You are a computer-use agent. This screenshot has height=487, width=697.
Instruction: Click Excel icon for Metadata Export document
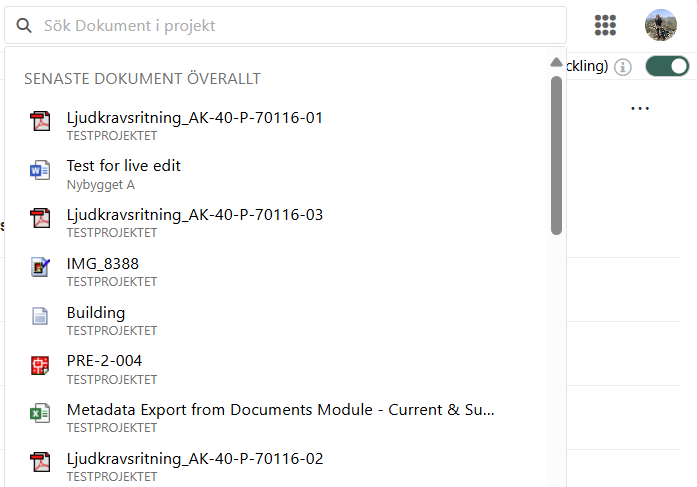40,413
